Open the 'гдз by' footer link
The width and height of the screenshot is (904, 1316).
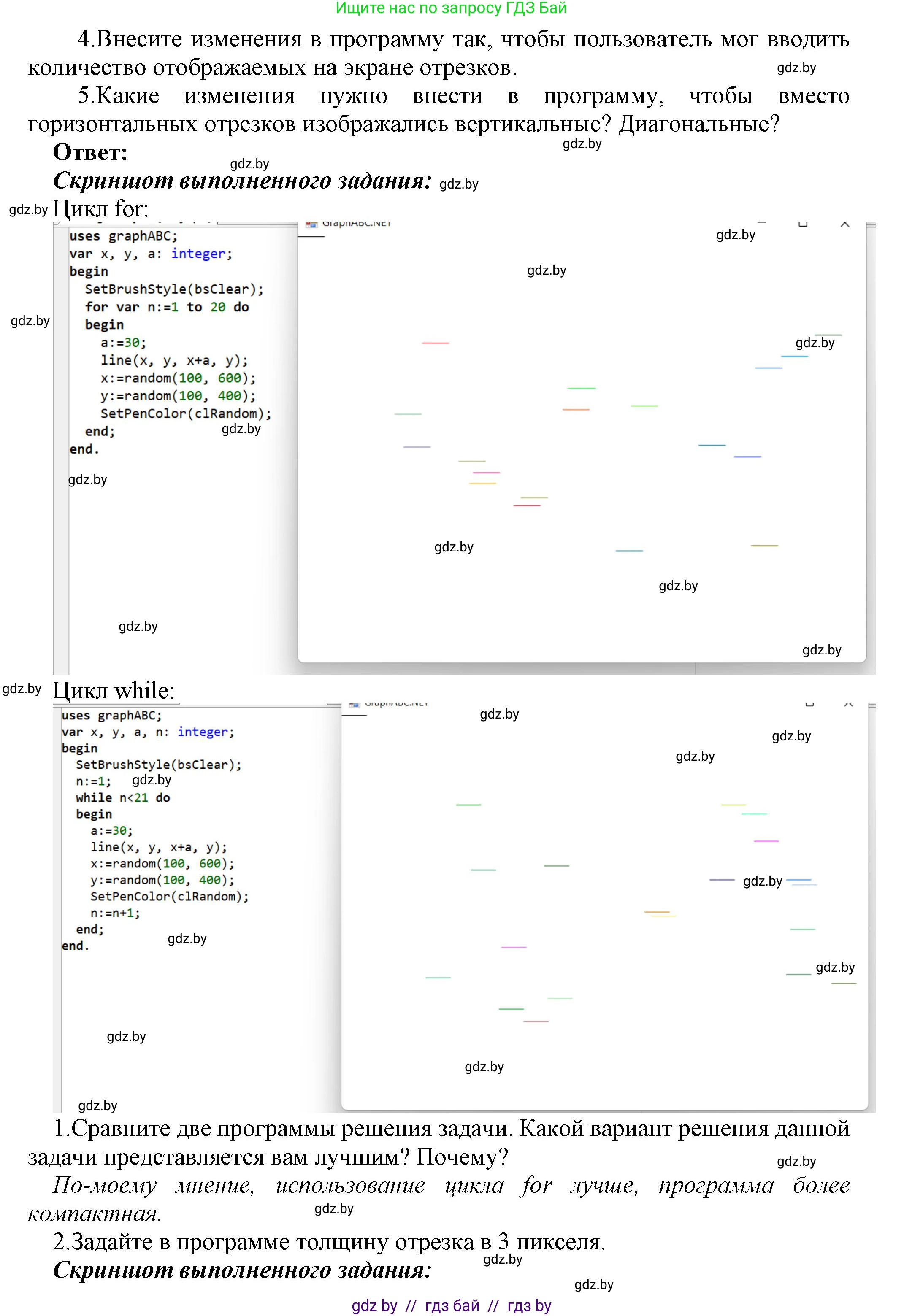point(529,1305)
